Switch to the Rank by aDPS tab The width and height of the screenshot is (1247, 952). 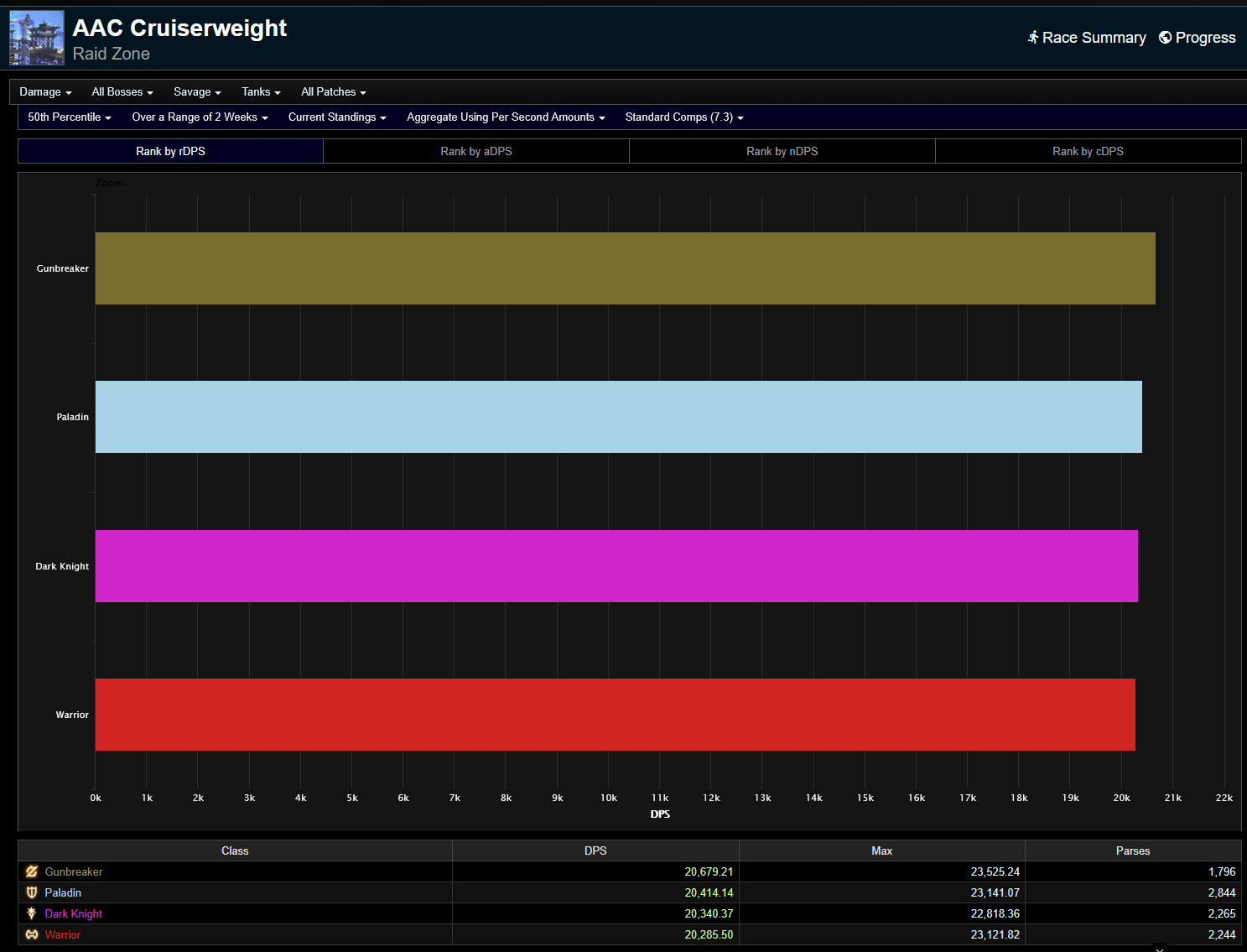(x=476, y=151)
